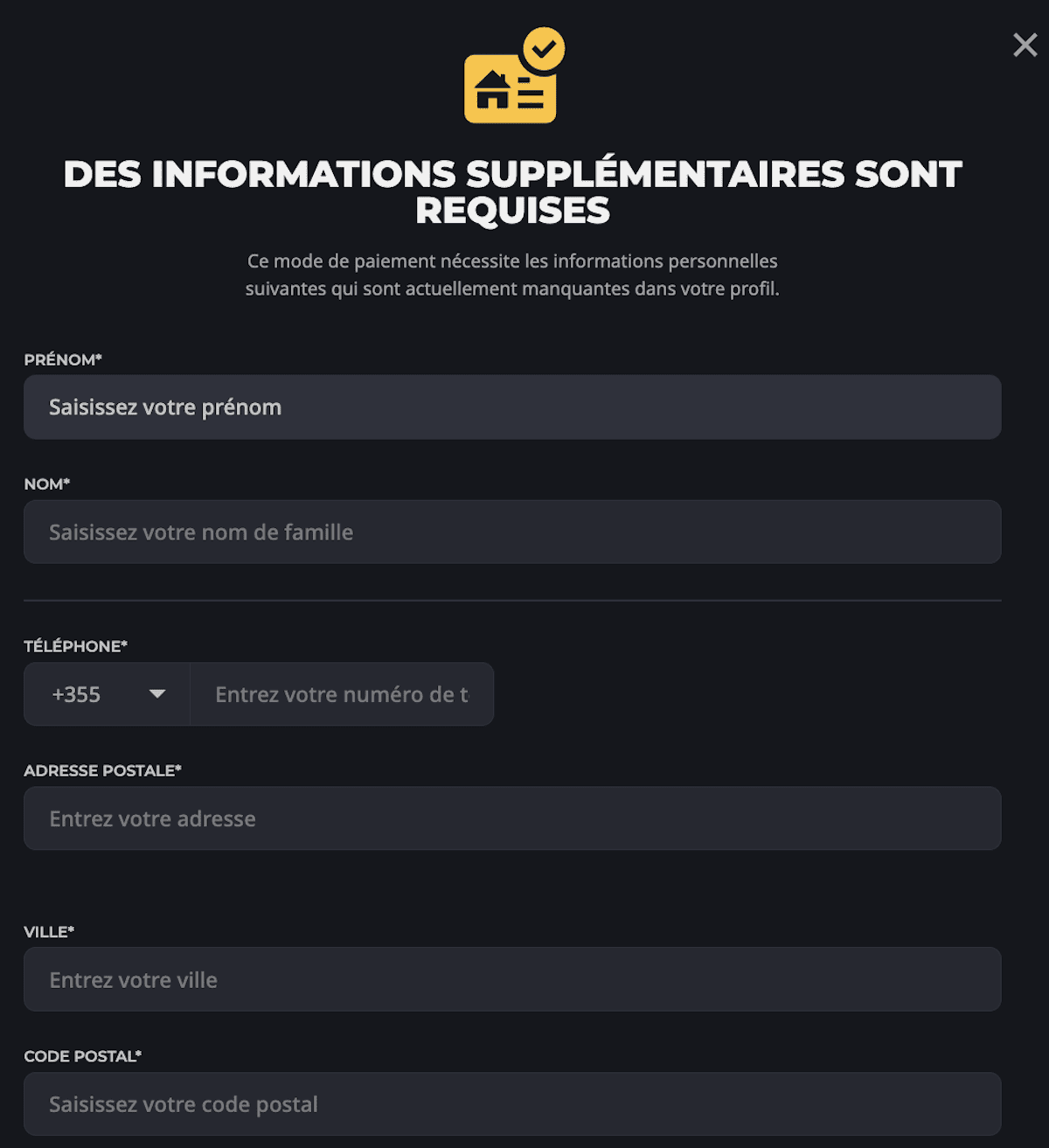Click the postal code input box

(511, 1103)
